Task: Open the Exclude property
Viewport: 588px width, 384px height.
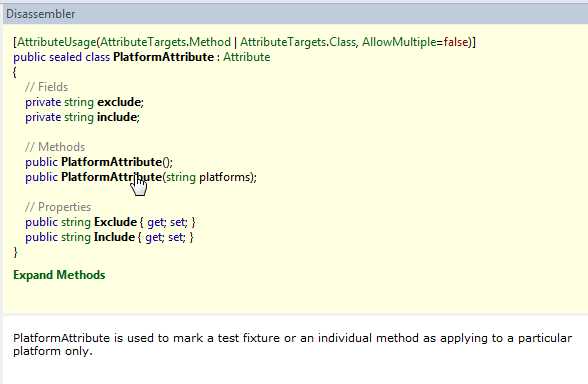Action: (x=115, y=222)
